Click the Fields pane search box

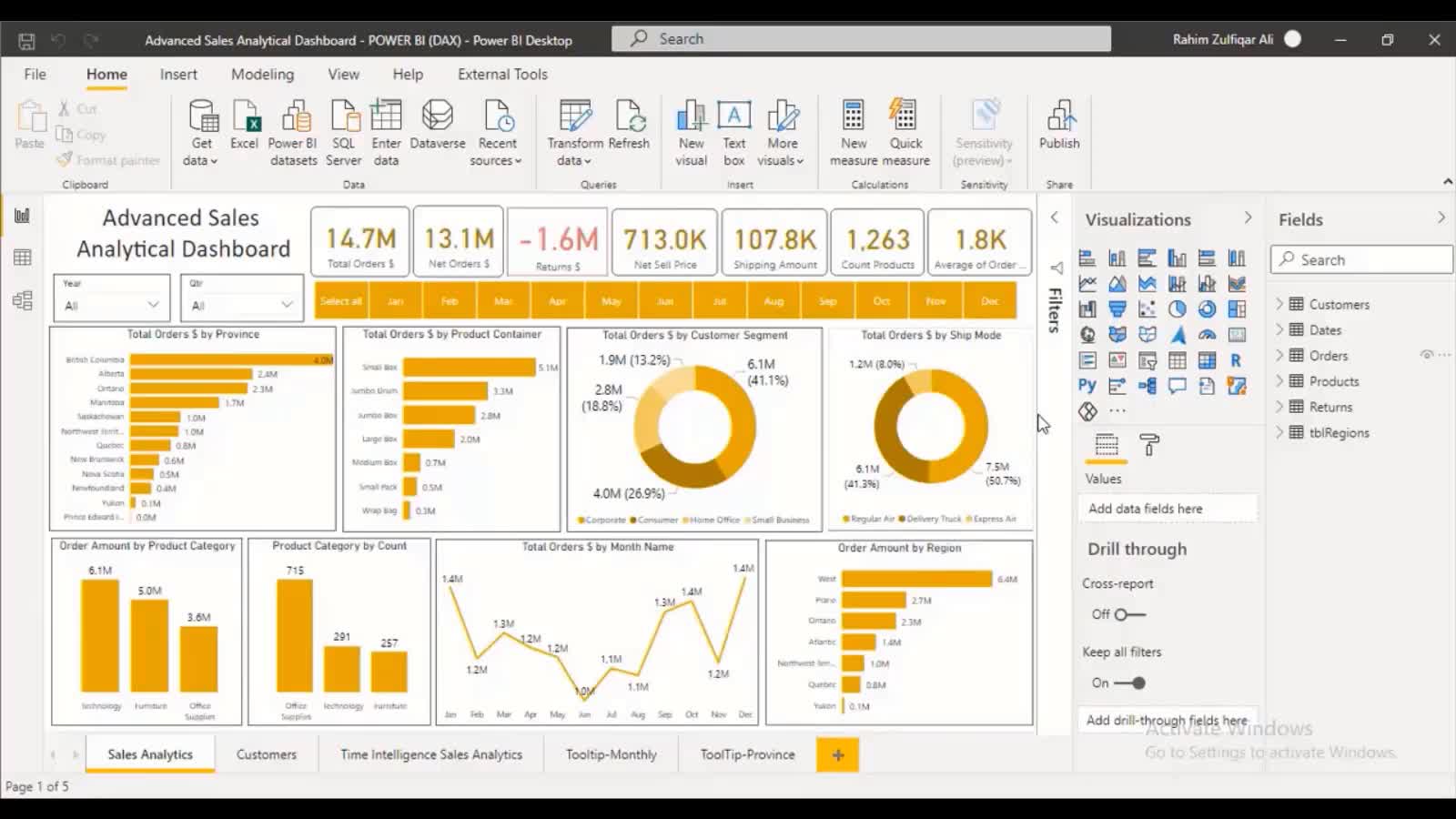(1361, 259)
